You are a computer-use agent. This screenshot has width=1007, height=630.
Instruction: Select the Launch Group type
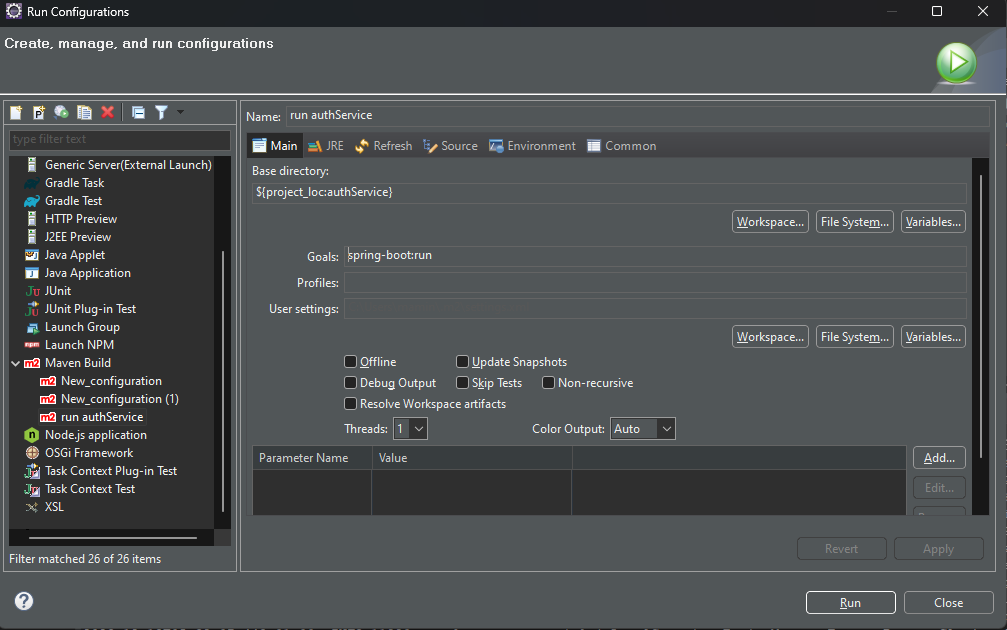click(x=82, y=327)
